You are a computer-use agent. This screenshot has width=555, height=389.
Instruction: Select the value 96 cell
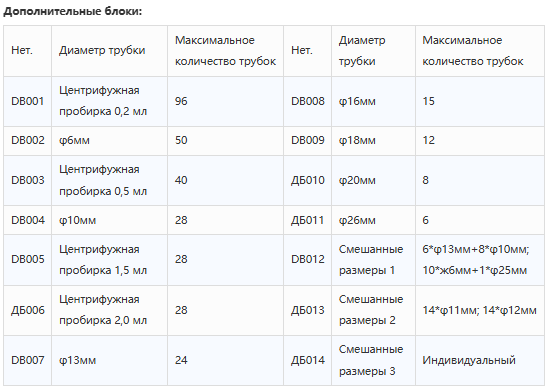(x=225, y=101)
